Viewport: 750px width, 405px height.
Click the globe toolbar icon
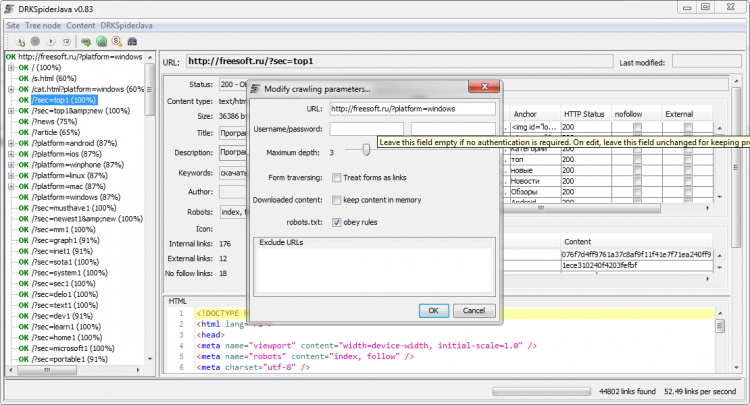(101, 41)
